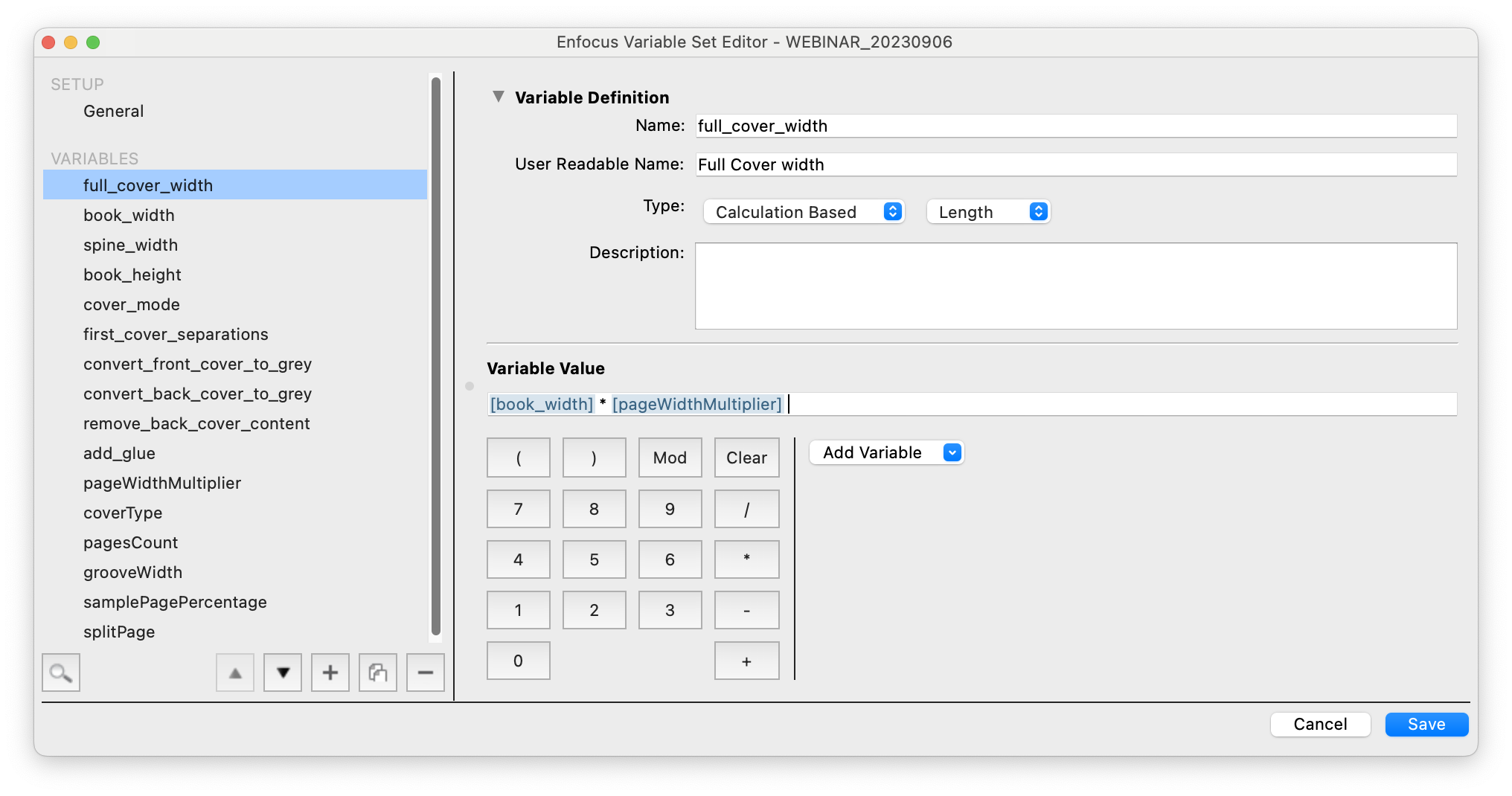Screen dimensions: 1512x796
Task: Click keypad digit 0
Action: (x=519, y=661)
